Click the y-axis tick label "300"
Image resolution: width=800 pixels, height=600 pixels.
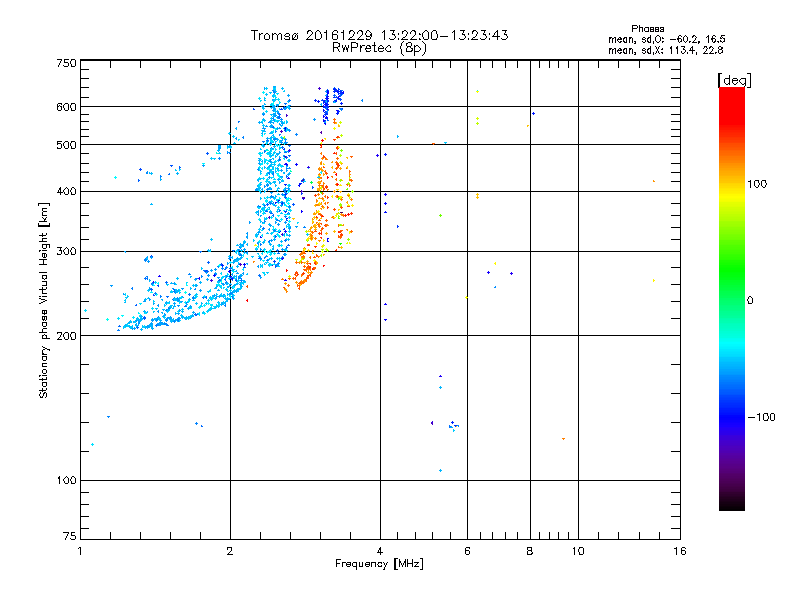[x=66, y=252]
